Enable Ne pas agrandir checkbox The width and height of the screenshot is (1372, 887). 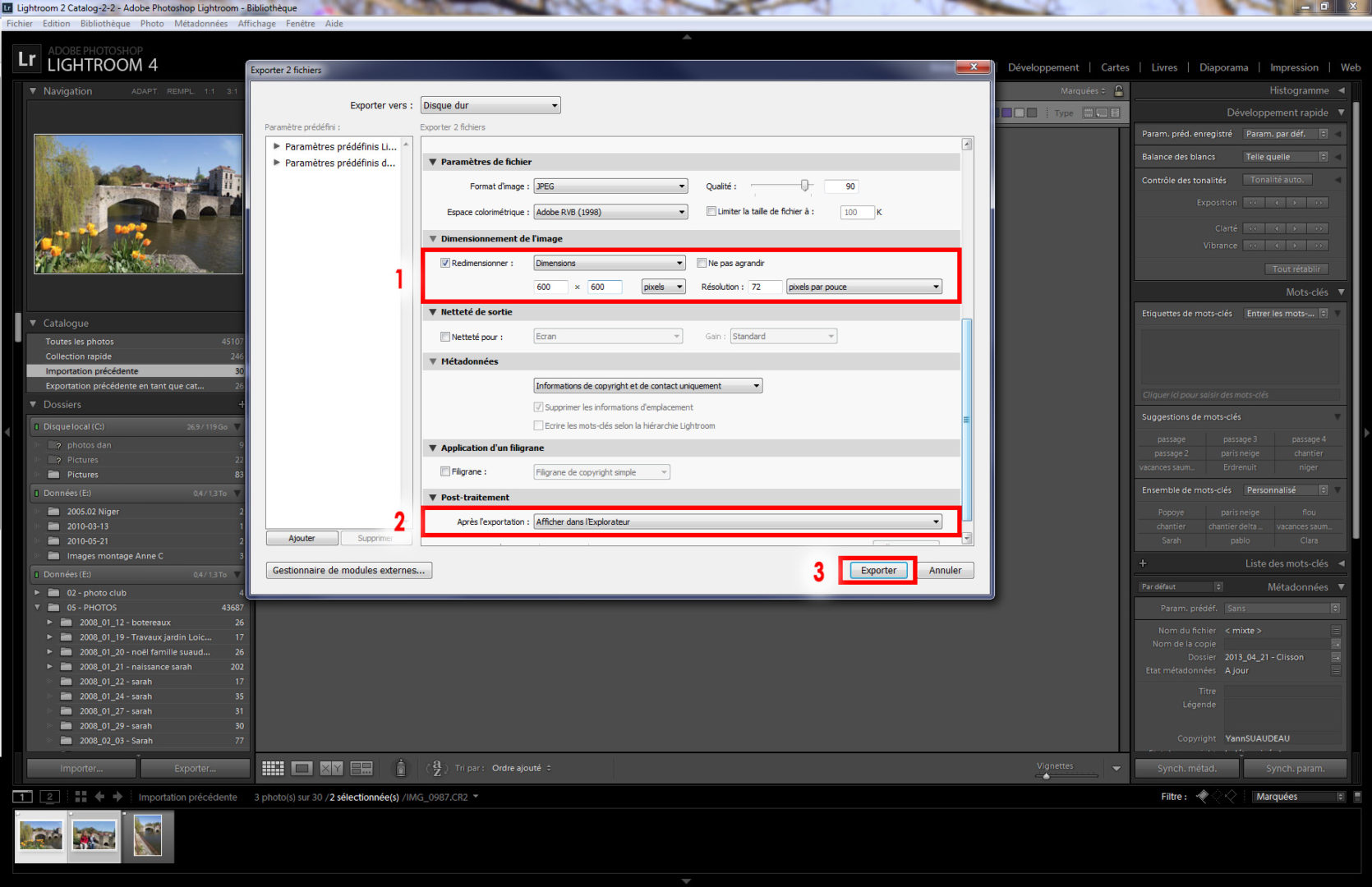(702, 264)
